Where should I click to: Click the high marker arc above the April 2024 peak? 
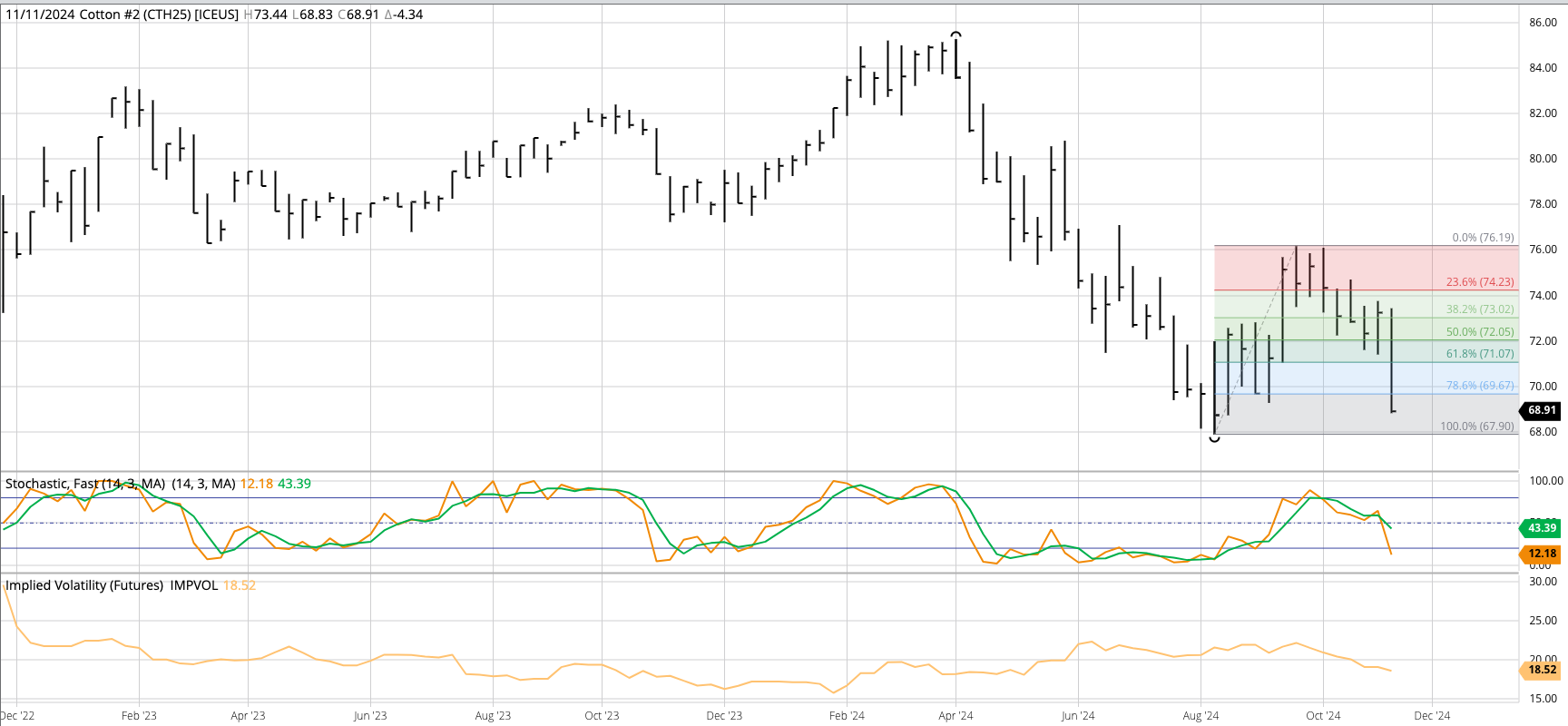(955, 34)
